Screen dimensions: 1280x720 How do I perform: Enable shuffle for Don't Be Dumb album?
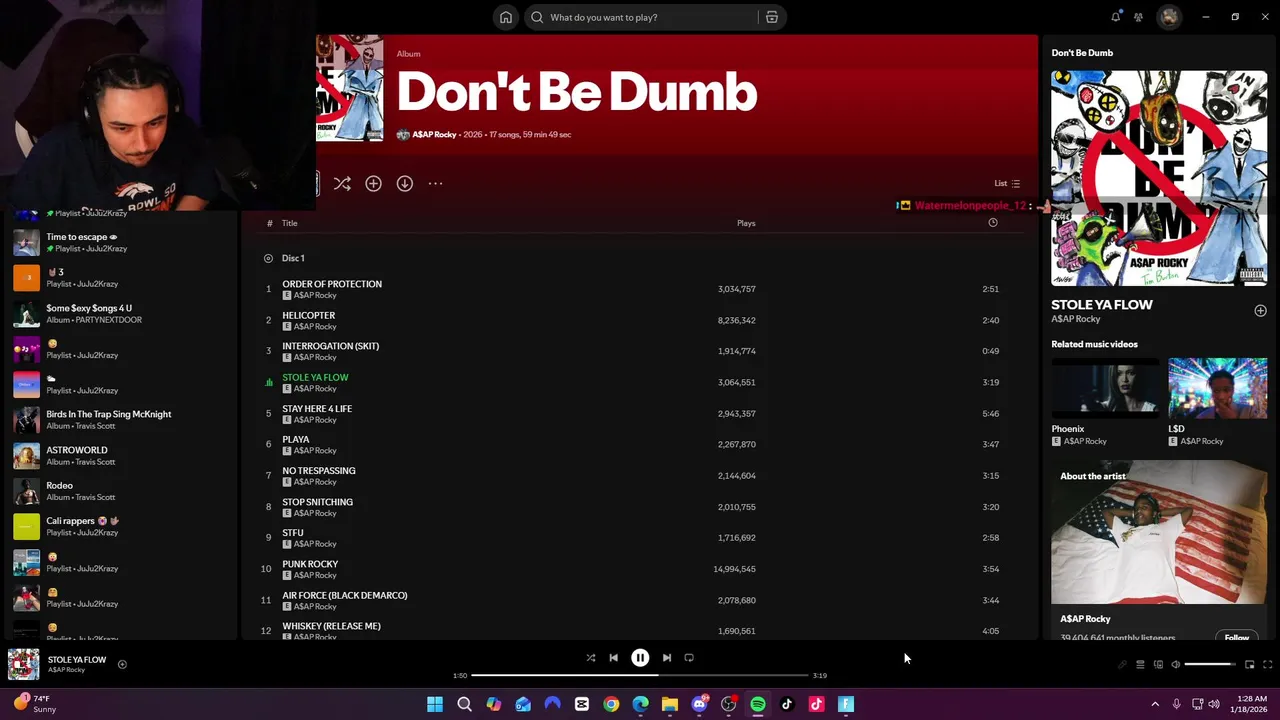342,184
